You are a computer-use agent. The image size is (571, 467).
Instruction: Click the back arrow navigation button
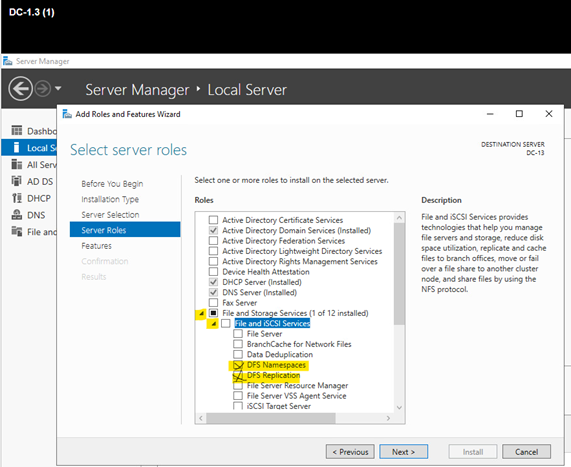(x=20, y=89)
